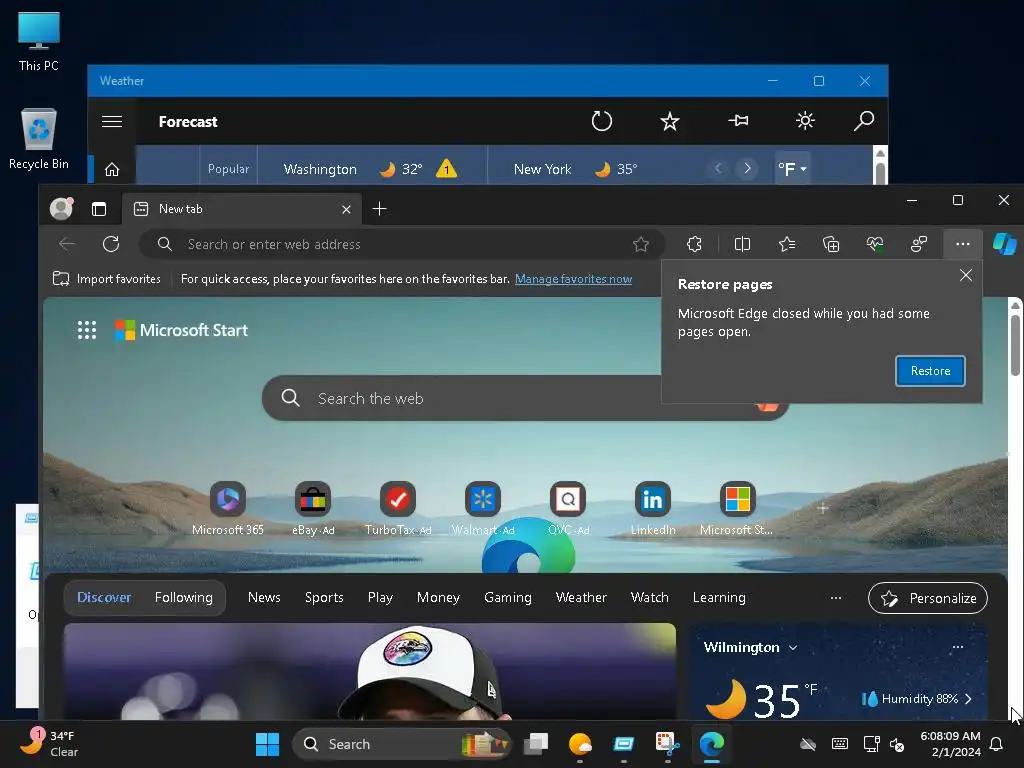Open Task View on taskbar
This screenshot has width=1024, height=768.
tap(536, 744)
